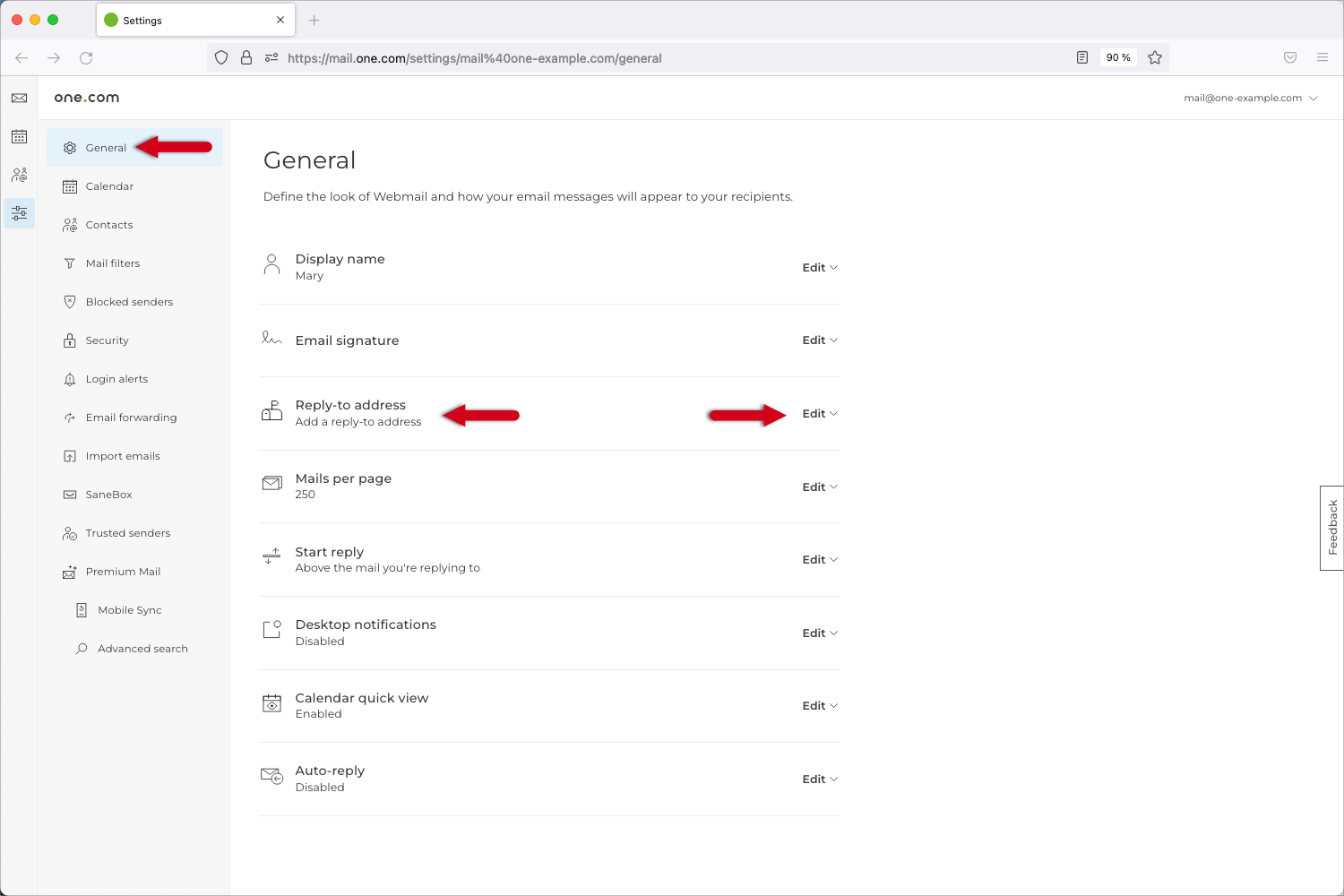Open the contacts icon in left rail
This screenshot has height=896, width=1344.
(19, 175)
